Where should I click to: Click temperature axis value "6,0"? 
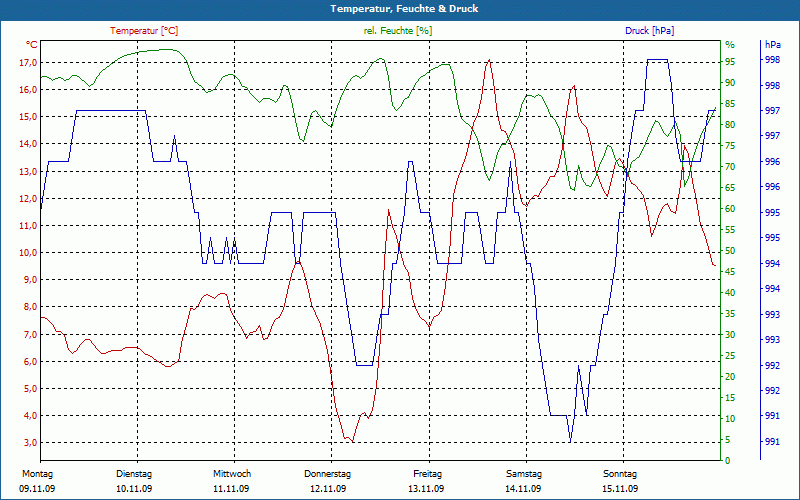[x=30, y=361]
